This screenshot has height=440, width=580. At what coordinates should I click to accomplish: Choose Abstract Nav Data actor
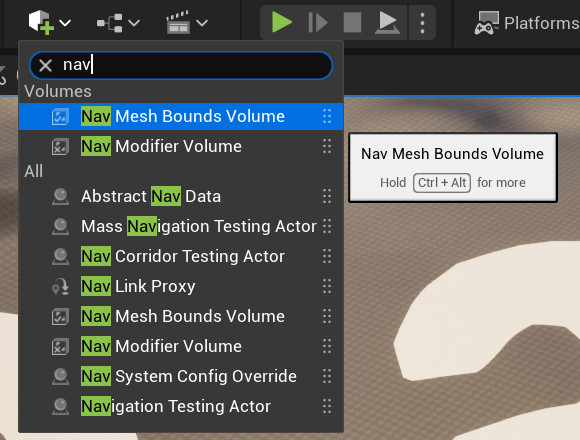pyautogui.click(x=181, y=196)
